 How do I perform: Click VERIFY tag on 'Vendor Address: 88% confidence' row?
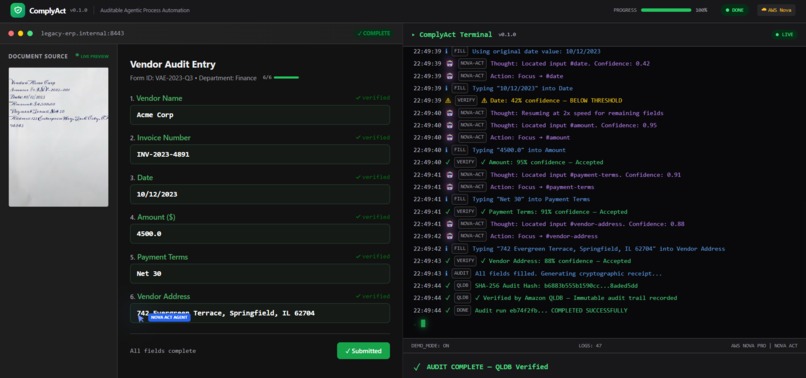pos(465,261)
